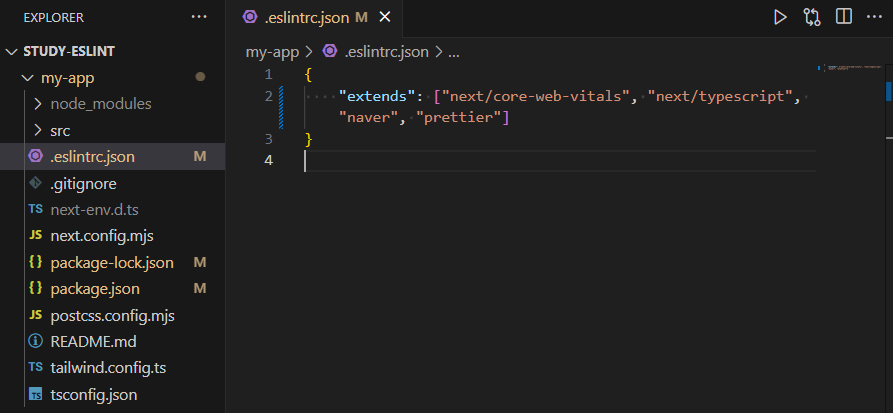The width and height of the screenshot is (893, 413).
Task: Click the minimap code preview
Action: pyautogui.click(x=851, y=68)
